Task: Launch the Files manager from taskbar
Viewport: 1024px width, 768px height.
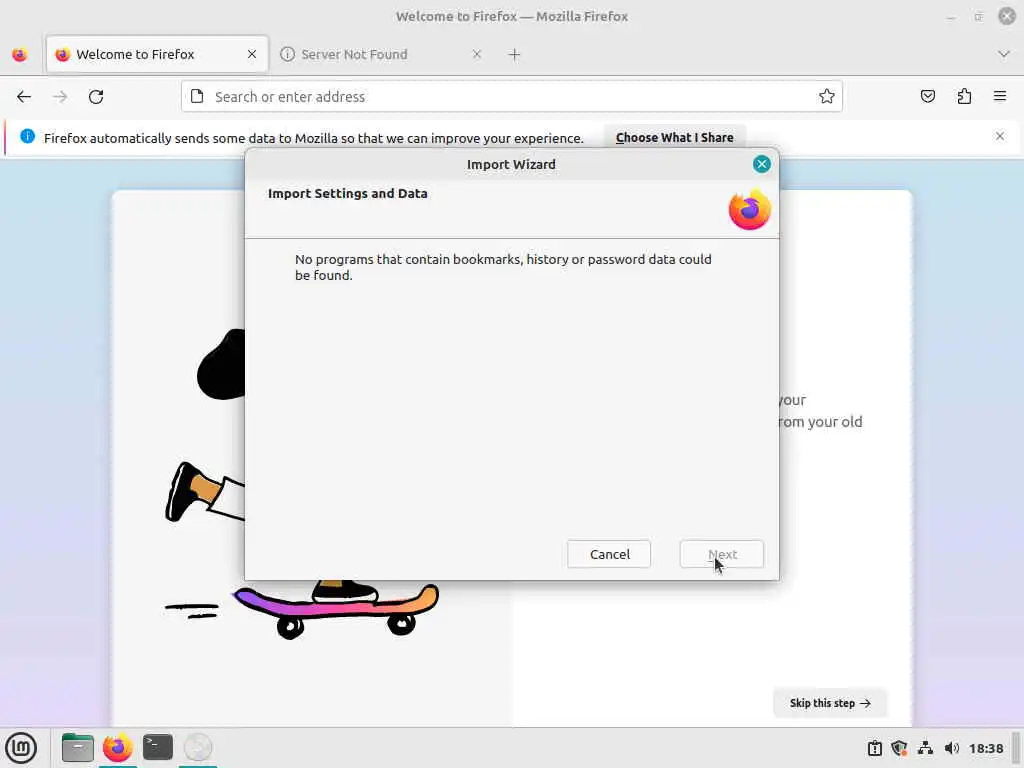Action: [x=78, y=747]
